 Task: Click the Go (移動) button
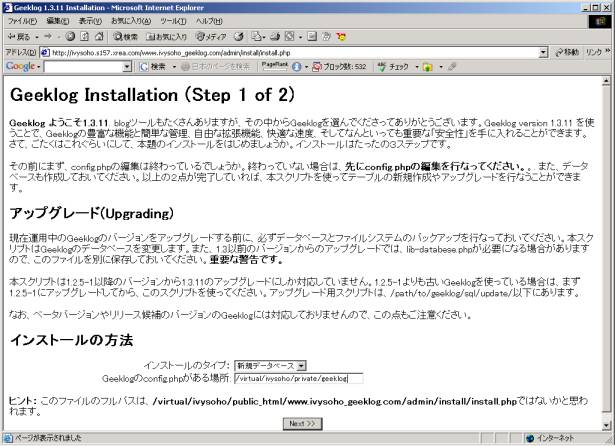click(567, 52)
